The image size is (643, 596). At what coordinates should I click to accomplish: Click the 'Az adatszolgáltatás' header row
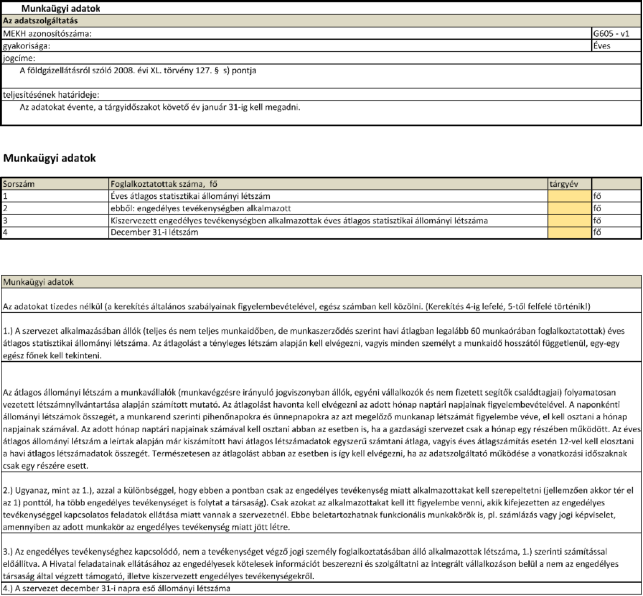321,21
